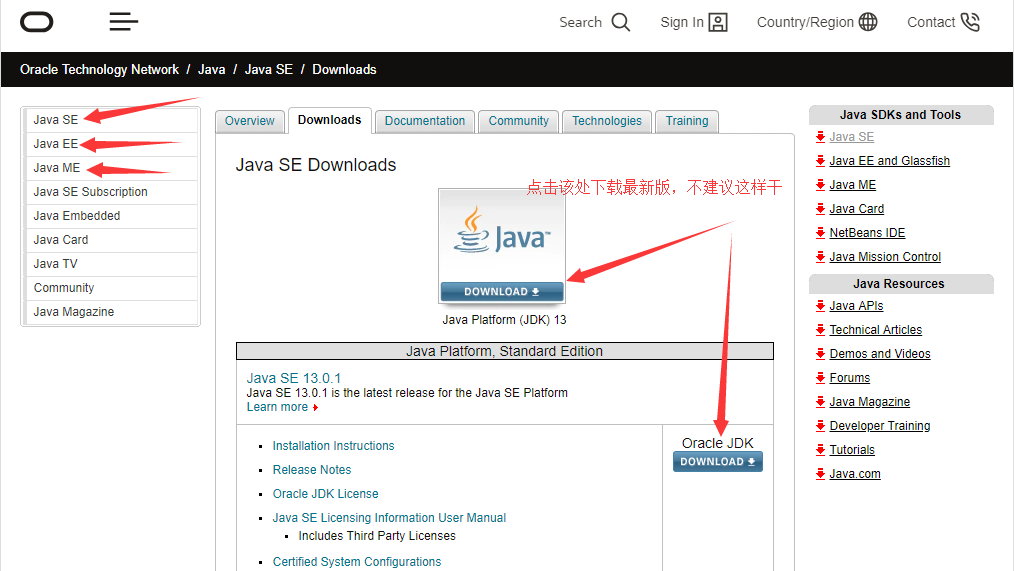Click the blue DOWNLOAD button under Java logo

(502, 292)
